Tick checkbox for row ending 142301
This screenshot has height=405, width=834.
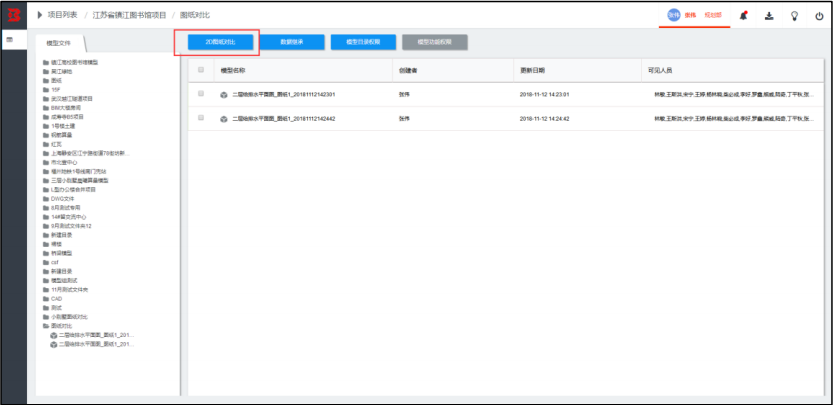201,94
